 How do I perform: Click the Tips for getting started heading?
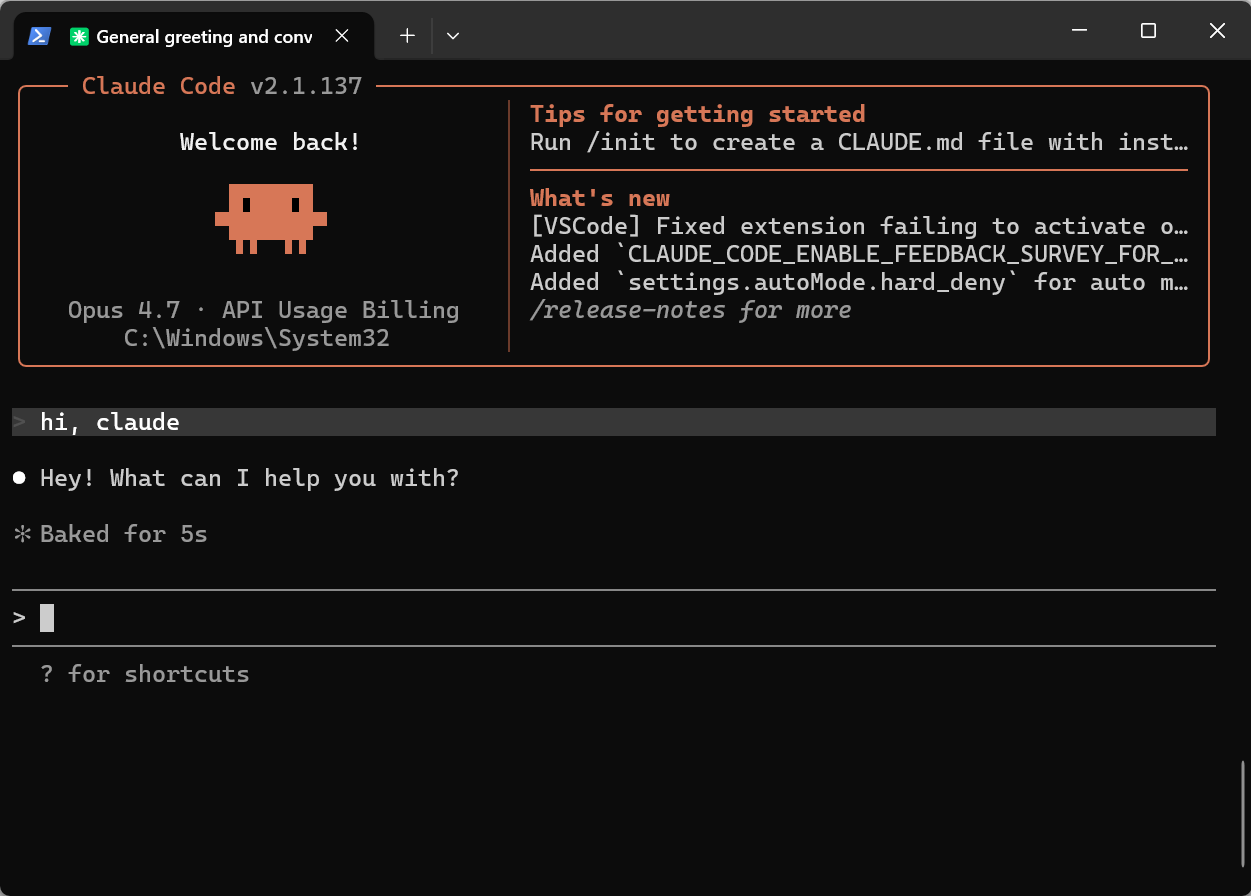(698, 114)
